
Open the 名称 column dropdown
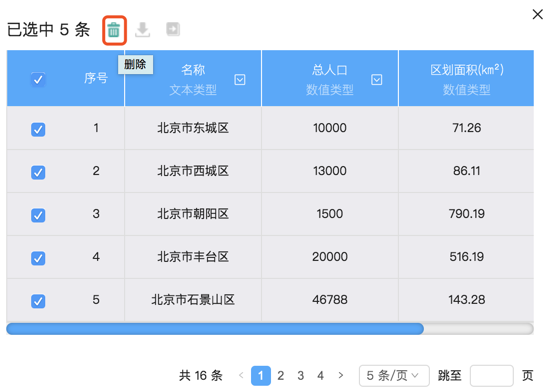click(240, 80)
